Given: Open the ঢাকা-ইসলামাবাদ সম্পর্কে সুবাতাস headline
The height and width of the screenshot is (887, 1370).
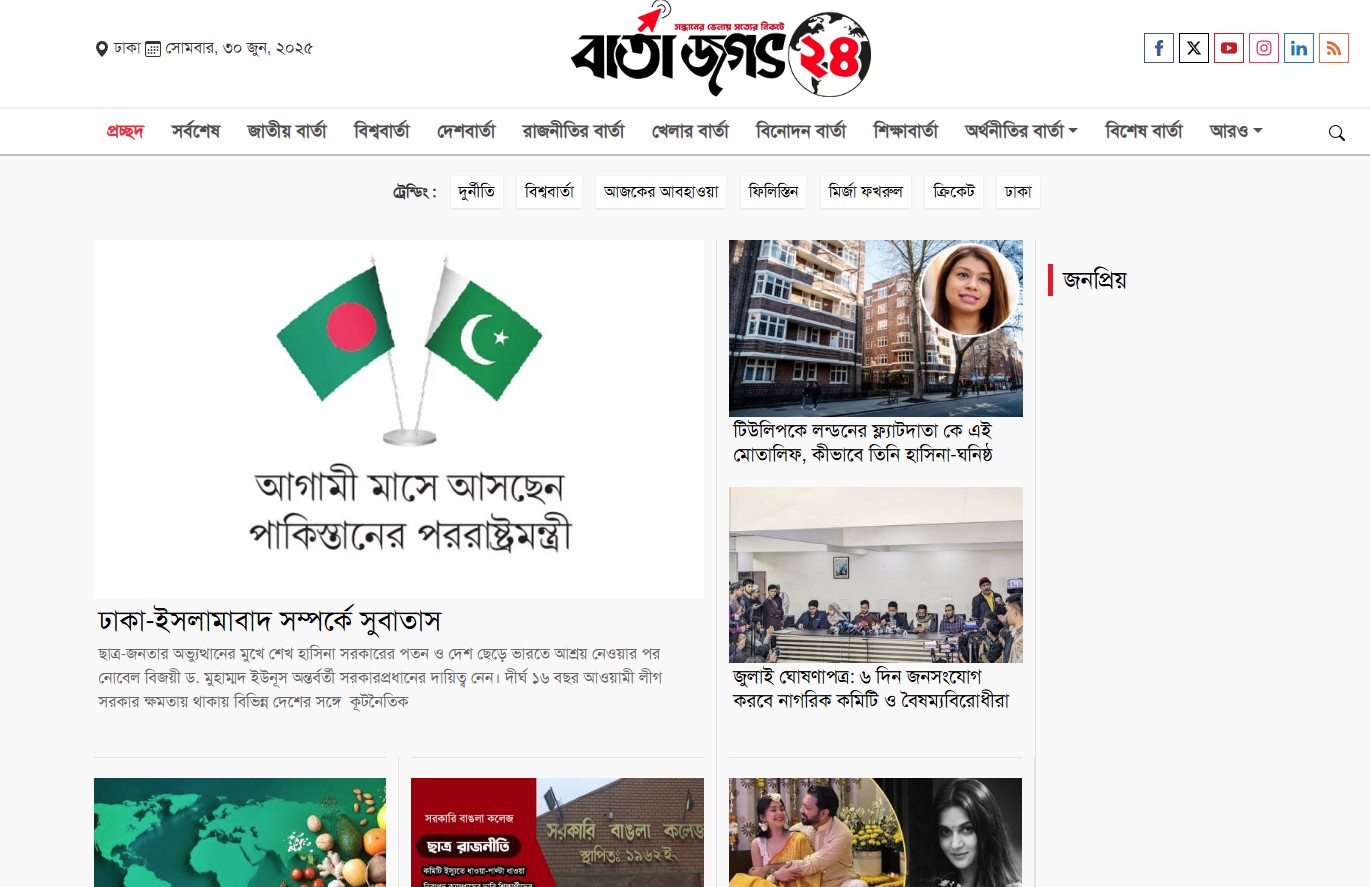Looking at the screenshot, I should coord(270,620).
